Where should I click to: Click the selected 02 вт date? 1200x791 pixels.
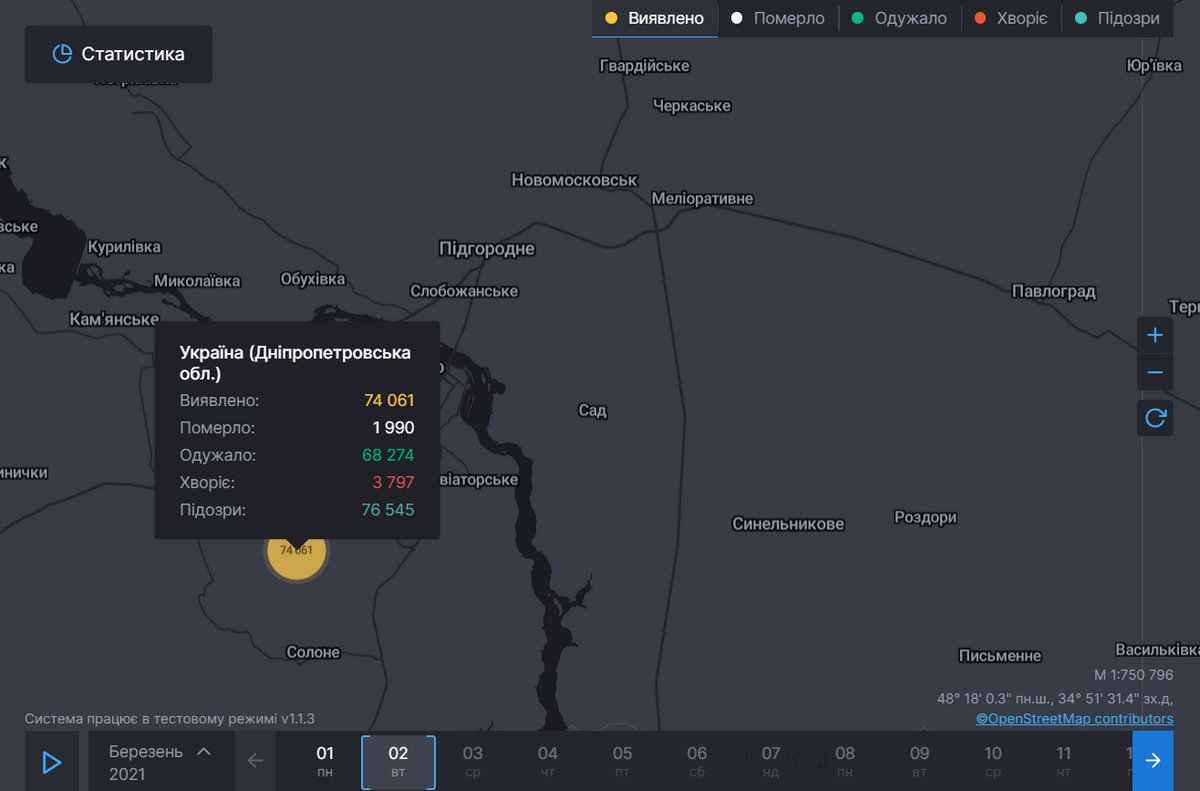point(398,761)
